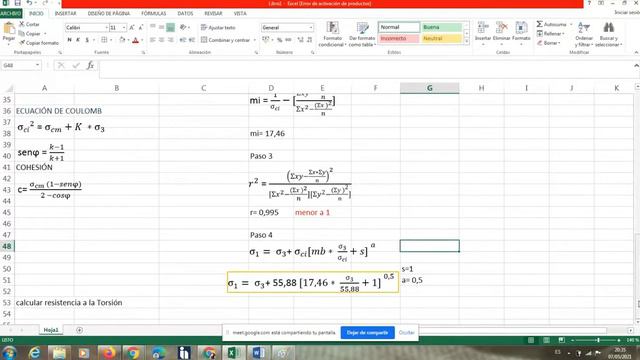
Task: Open the font size 11 dropdown
Action: [x=124, y=27]
